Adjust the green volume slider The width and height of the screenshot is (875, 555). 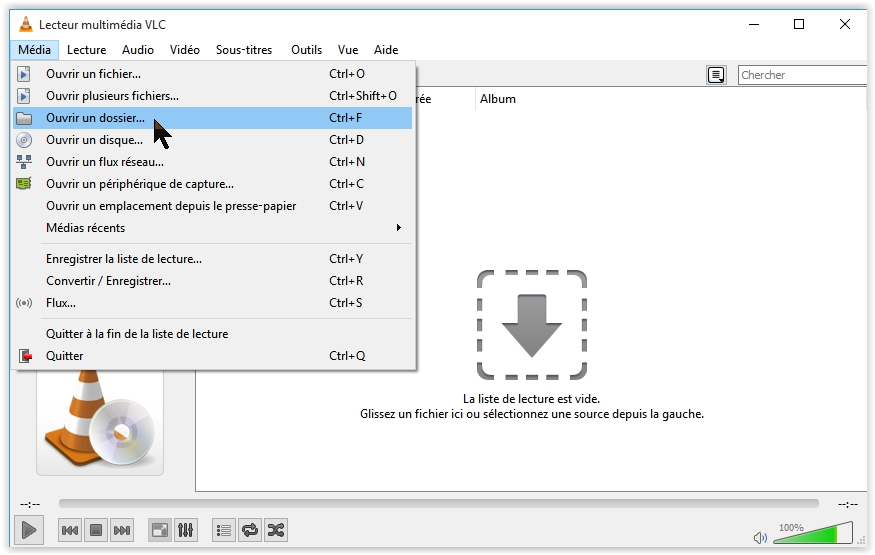[814, 533]
